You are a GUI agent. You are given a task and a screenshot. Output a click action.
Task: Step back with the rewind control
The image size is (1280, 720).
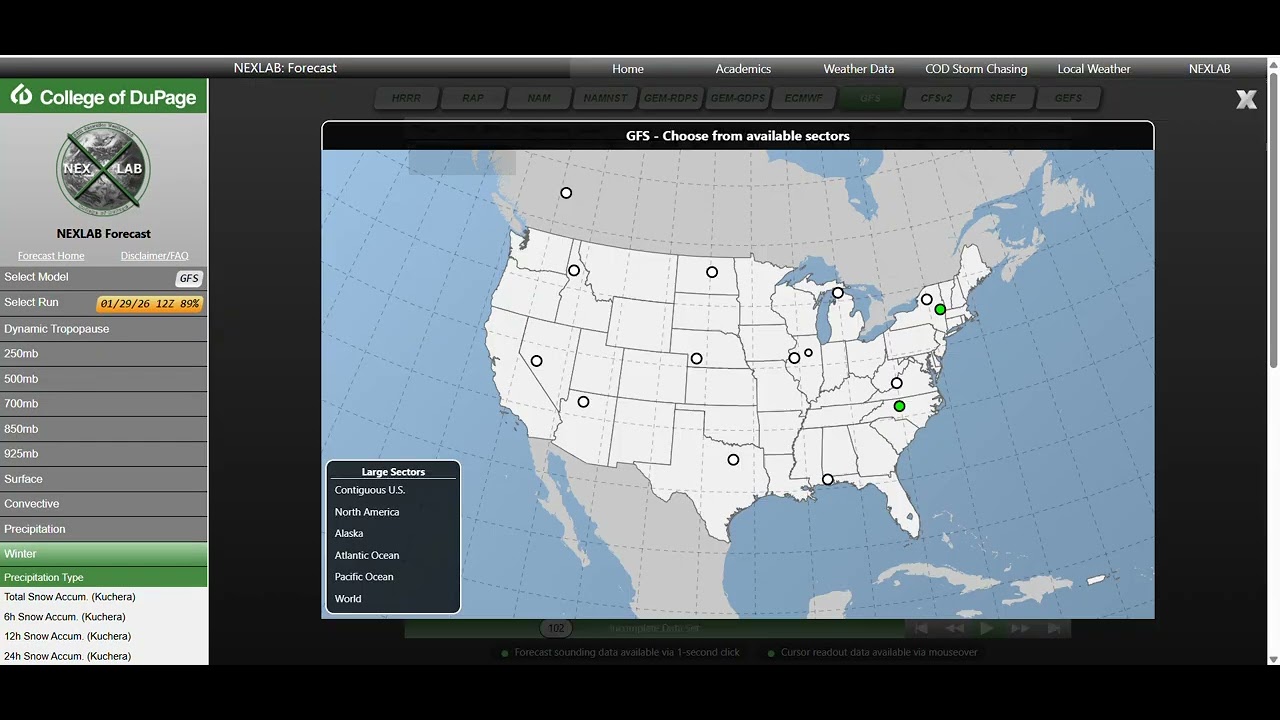pyautogui.click(x=955, y=628)
